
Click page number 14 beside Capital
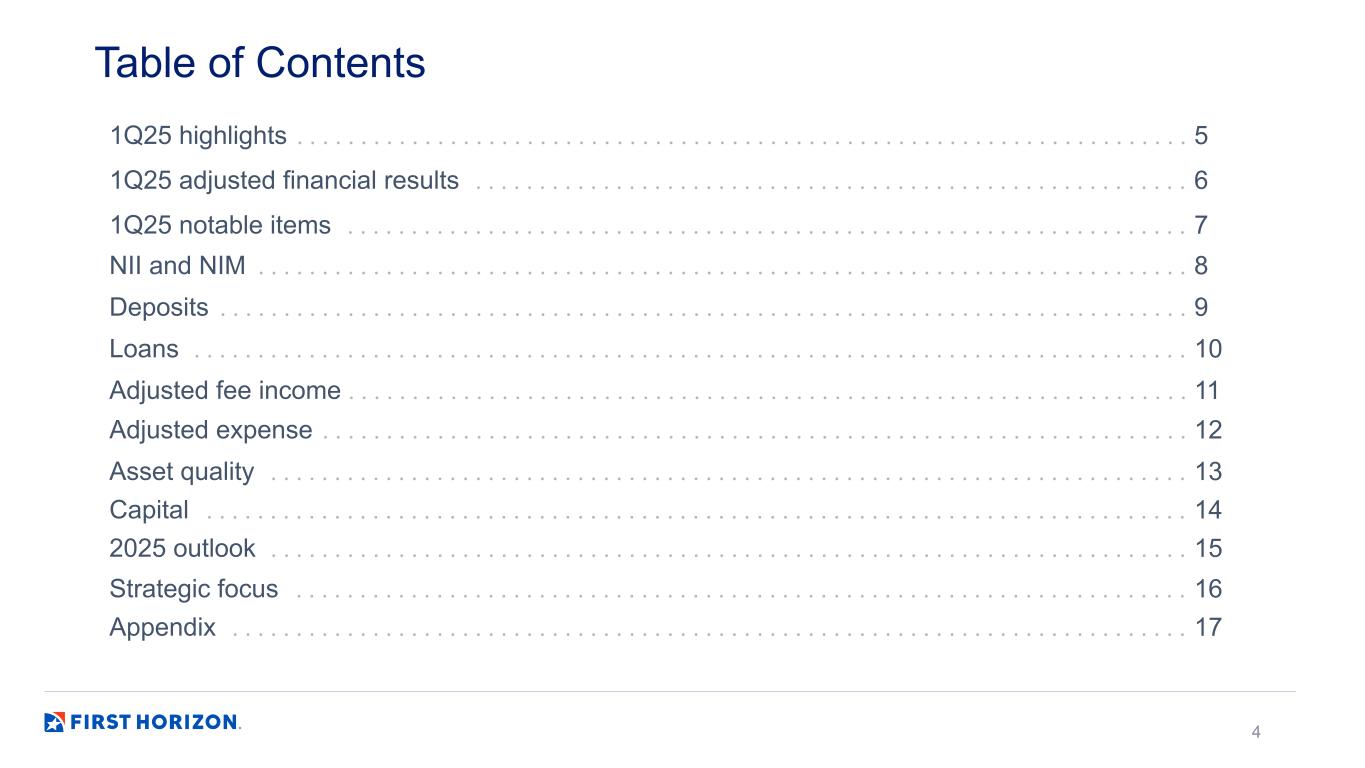click(x=1208, y=510)
